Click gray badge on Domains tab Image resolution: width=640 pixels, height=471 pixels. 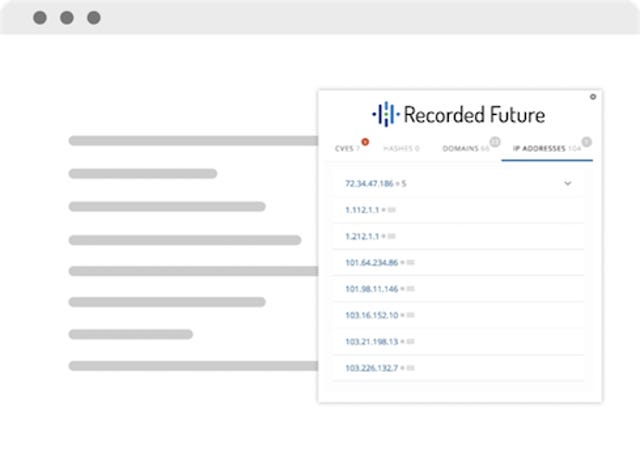click(x=495, y=142)
